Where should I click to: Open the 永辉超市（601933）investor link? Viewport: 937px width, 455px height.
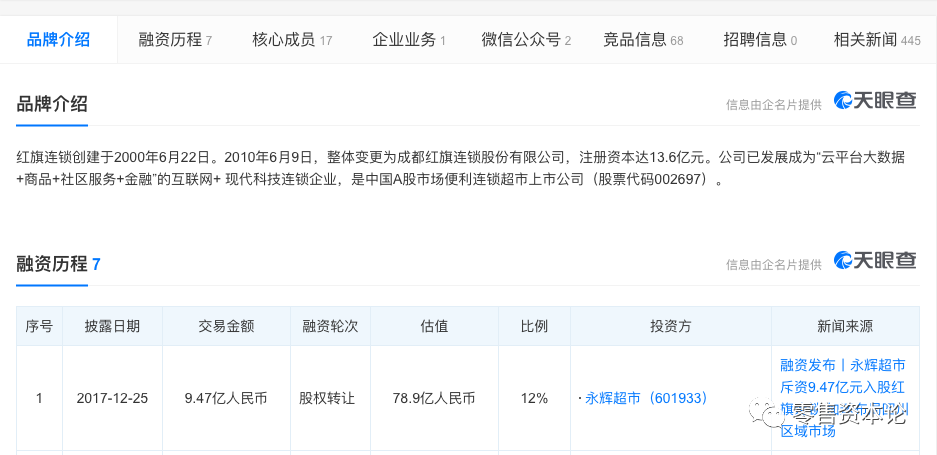646,398
